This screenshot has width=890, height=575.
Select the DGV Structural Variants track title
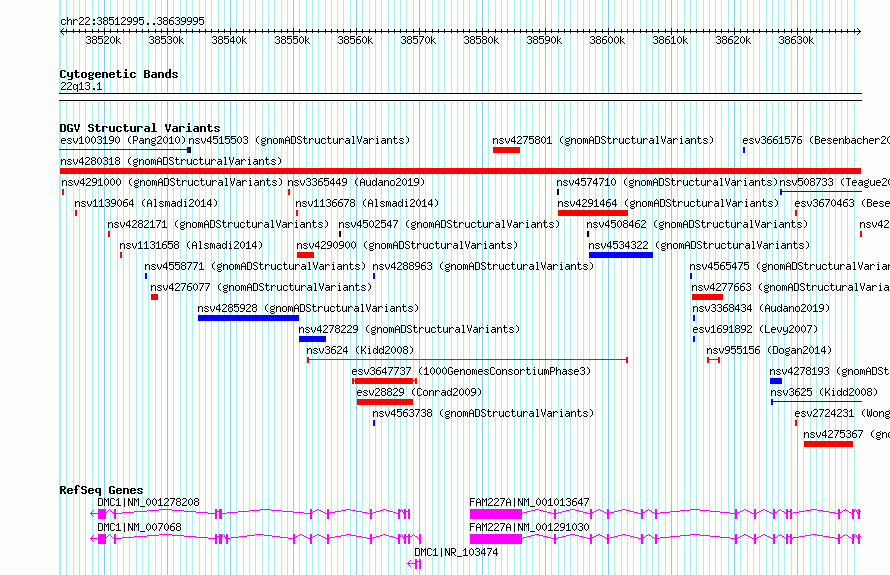(140, 128)
